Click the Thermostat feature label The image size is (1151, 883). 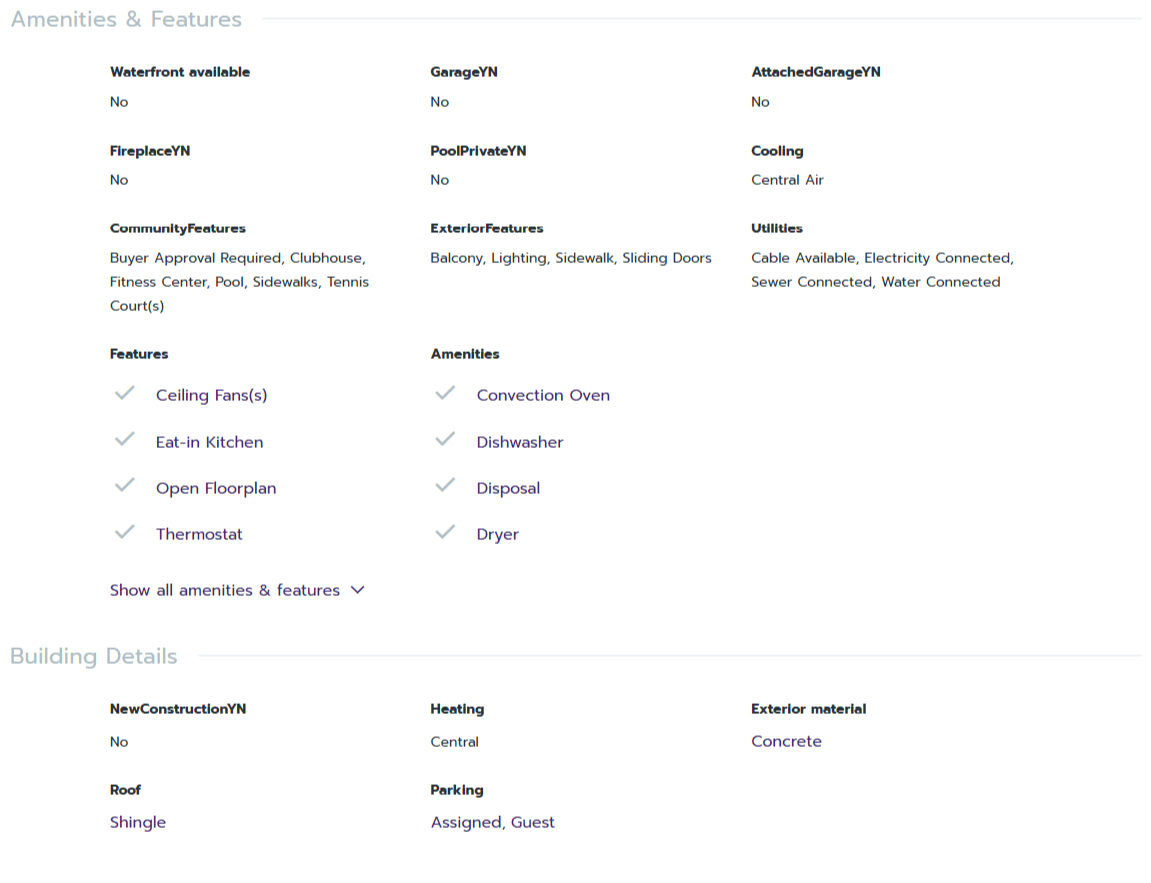(199, 534)
